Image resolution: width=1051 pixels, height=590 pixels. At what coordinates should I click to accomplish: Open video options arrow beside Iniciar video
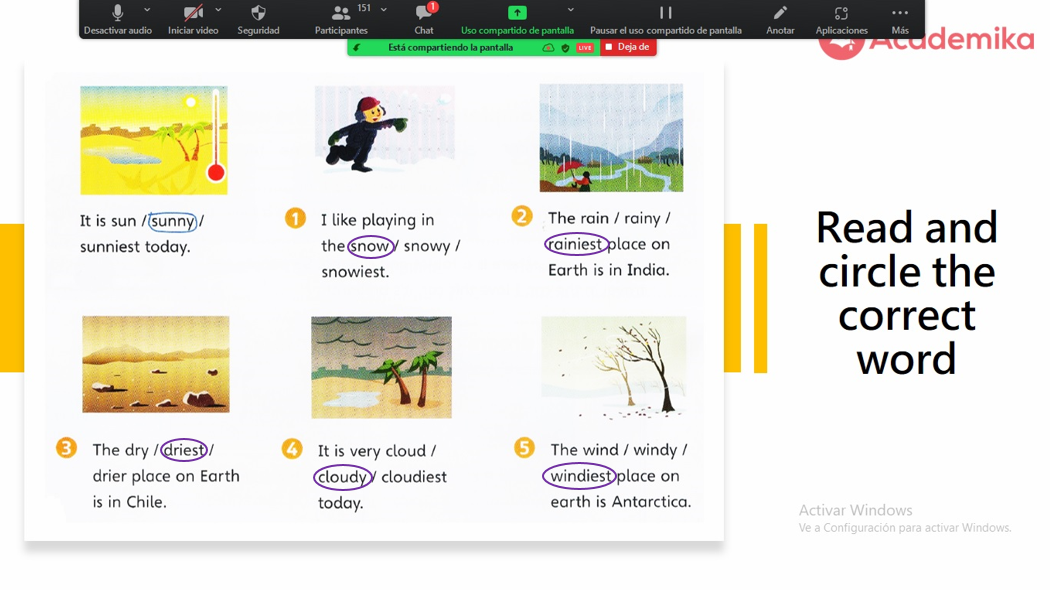(x=219, y=10)
